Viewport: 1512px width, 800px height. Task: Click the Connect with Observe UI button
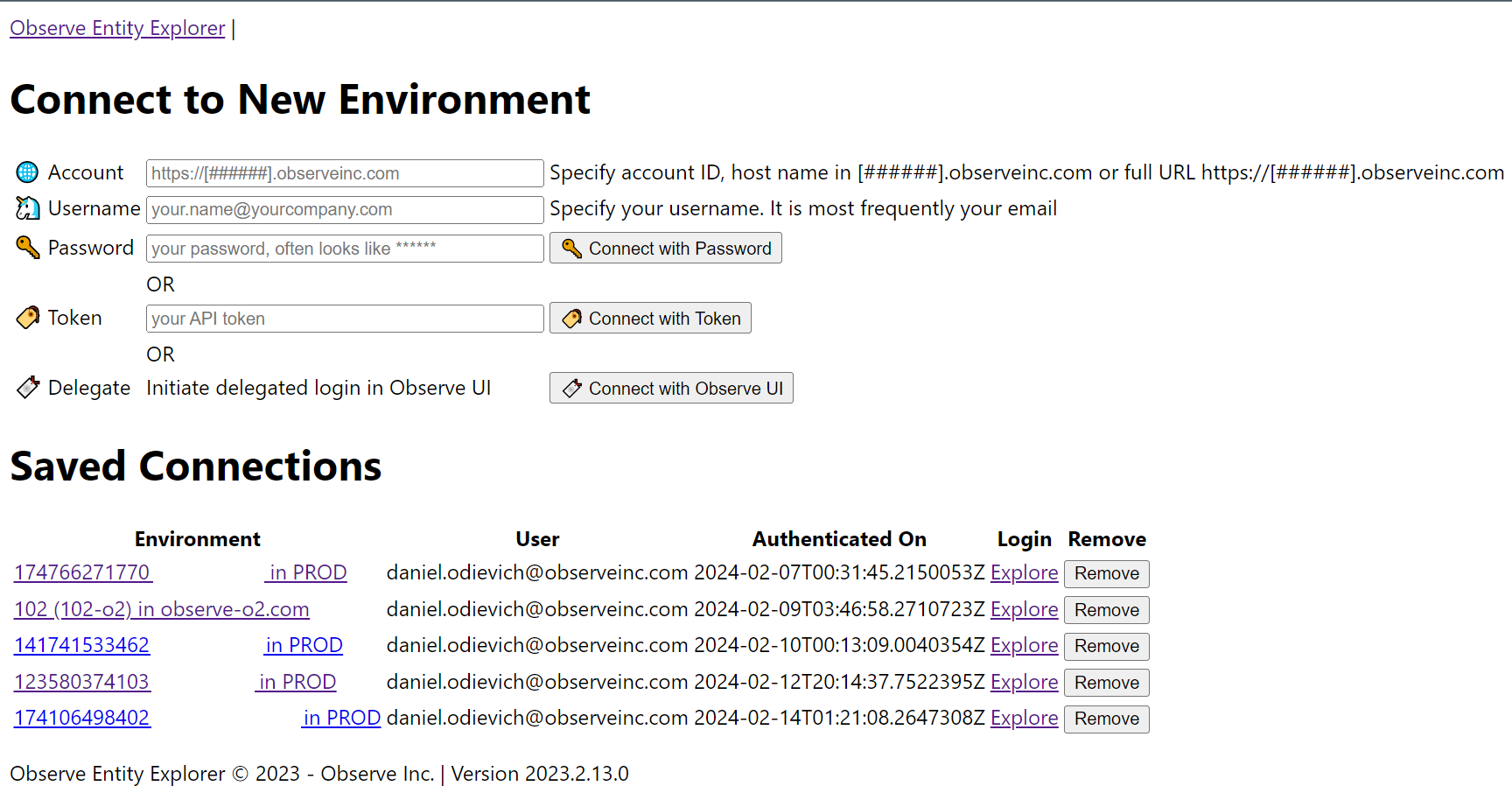671,388
